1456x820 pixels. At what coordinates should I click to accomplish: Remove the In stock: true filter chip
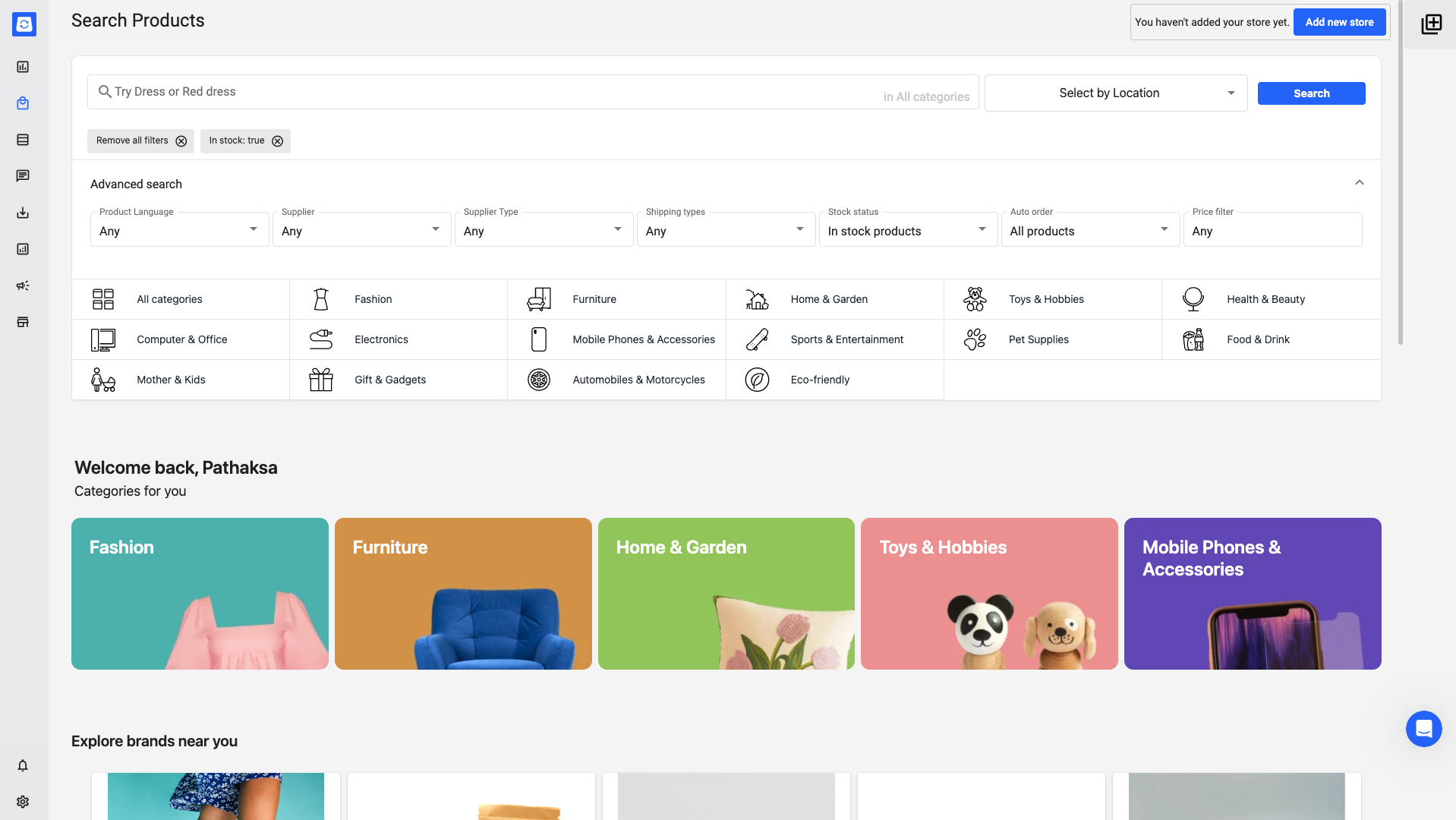[276, 141]
